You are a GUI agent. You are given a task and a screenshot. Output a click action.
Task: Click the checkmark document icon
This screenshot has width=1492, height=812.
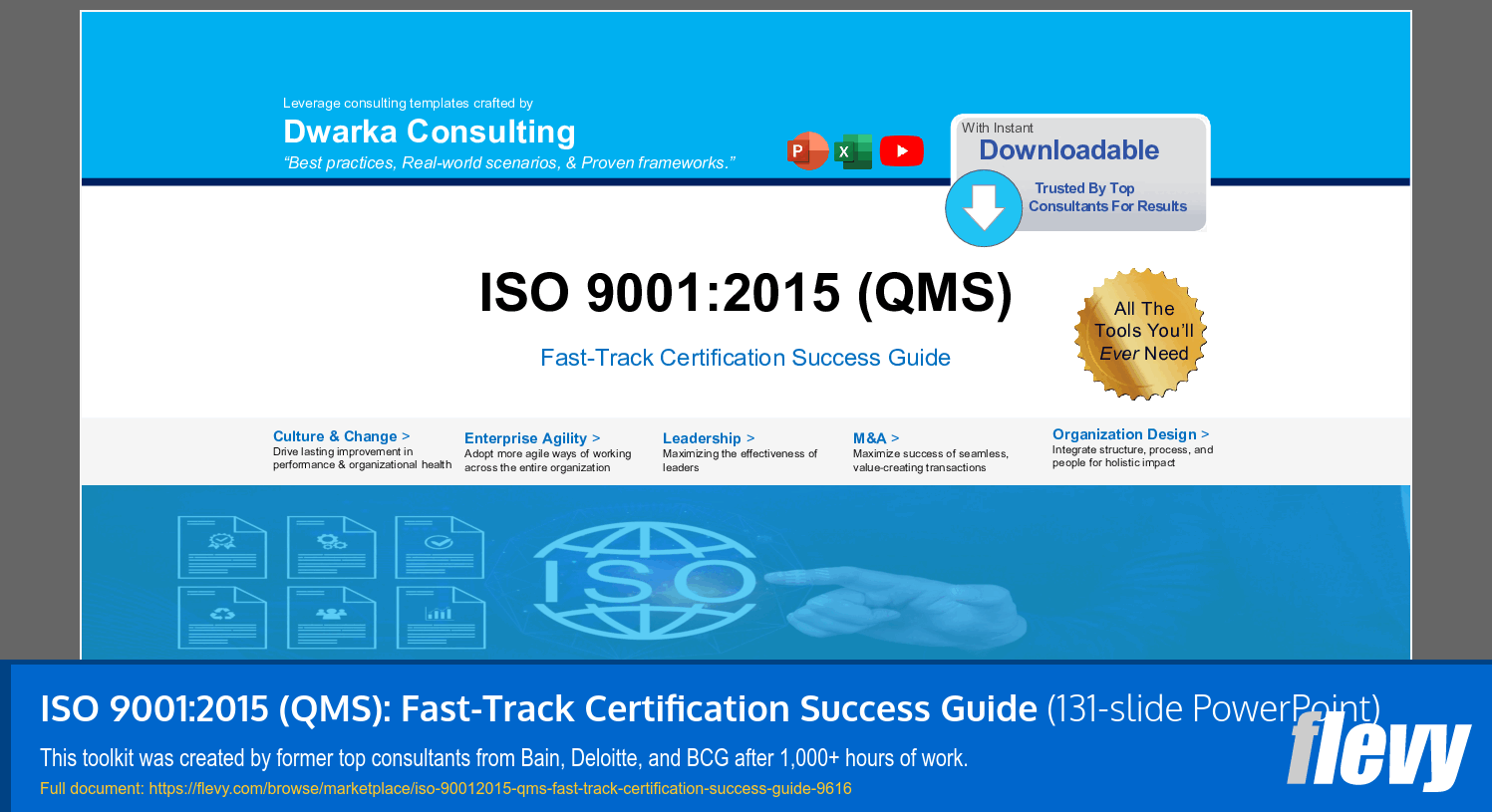tap(440, 547)
